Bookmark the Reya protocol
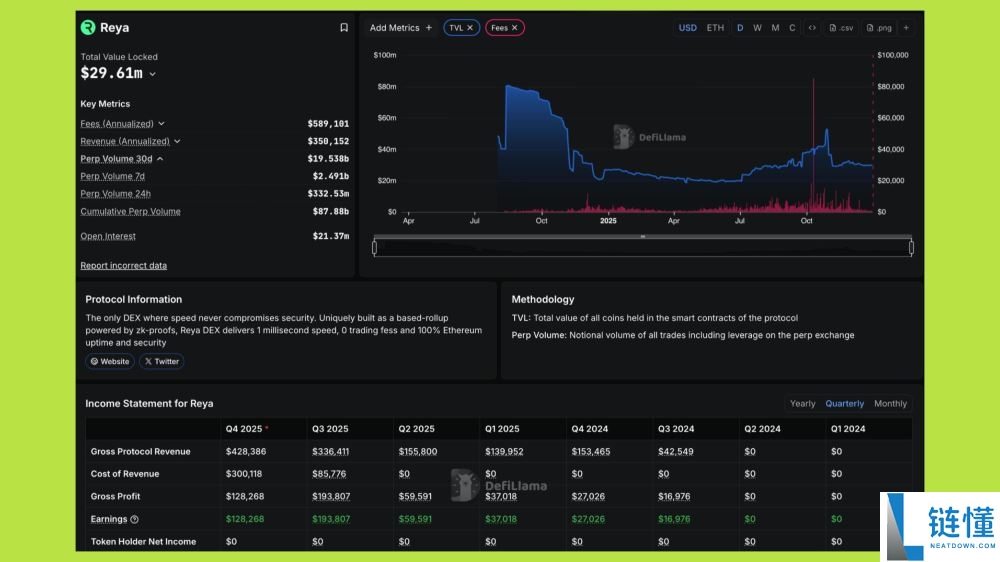The height and width of the screenshot is (562, 1000). coord(344,27)
